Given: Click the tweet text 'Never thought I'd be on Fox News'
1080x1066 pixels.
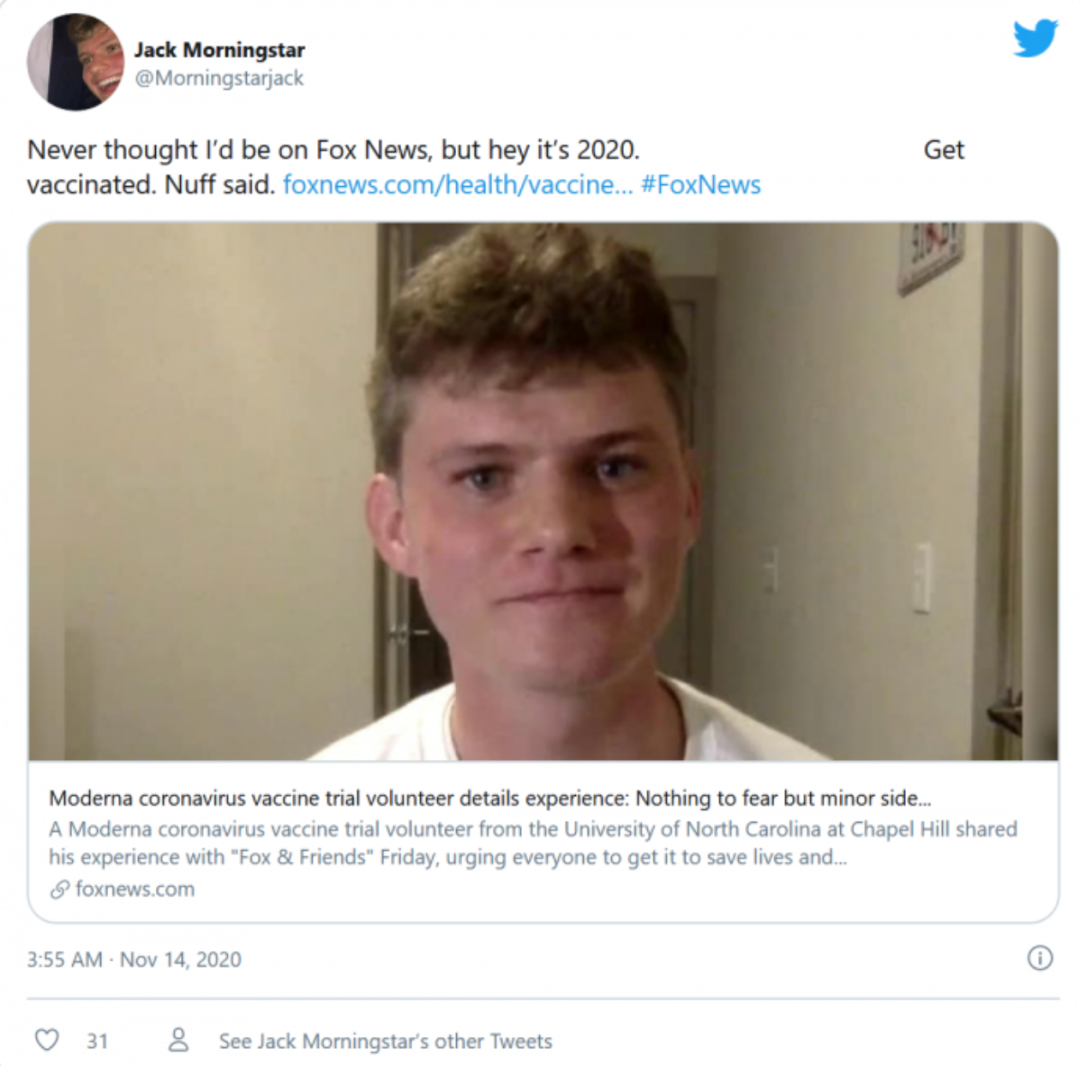Looking at the screenshot, I should coord(230,149).
